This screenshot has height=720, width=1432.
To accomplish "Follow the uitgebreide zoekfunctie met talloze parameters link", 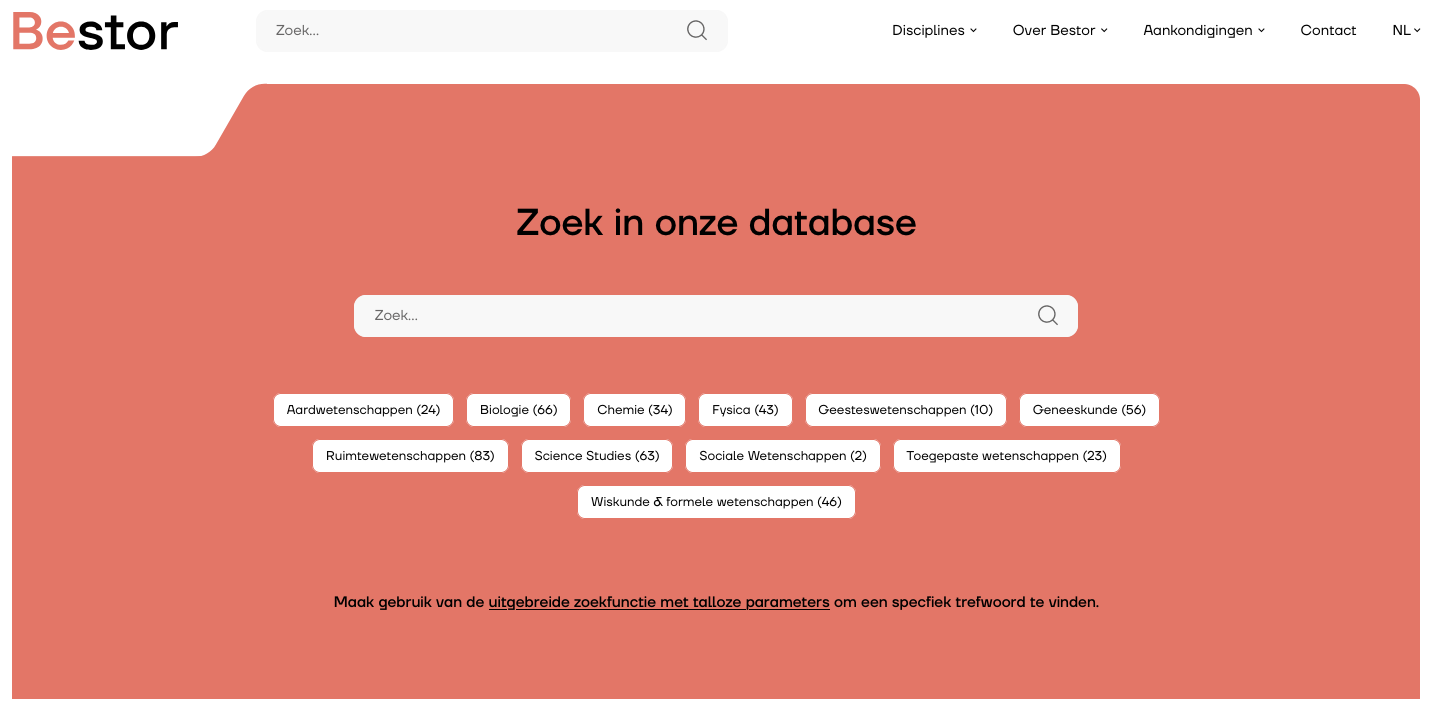I will point(659,603).
